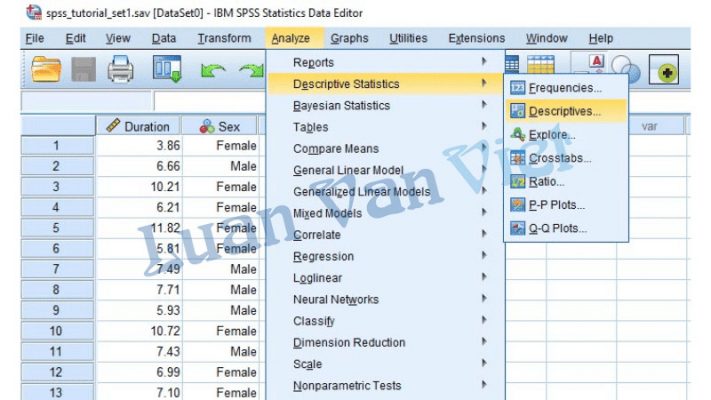Expand the Generalized Linear Models submenu
The image size is (711, 400).
[x=385, y=191]
